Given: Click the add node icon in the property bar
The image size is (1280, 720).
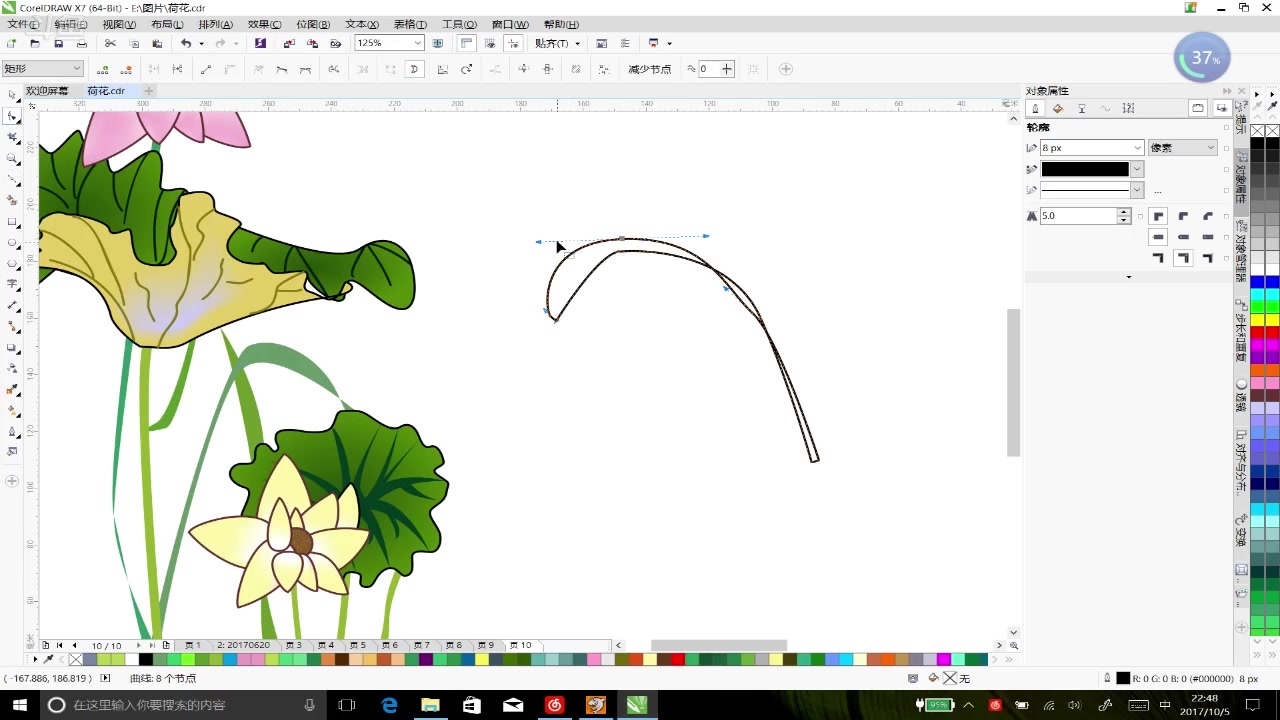Looking at the screenshot, I should pos(103,69).
